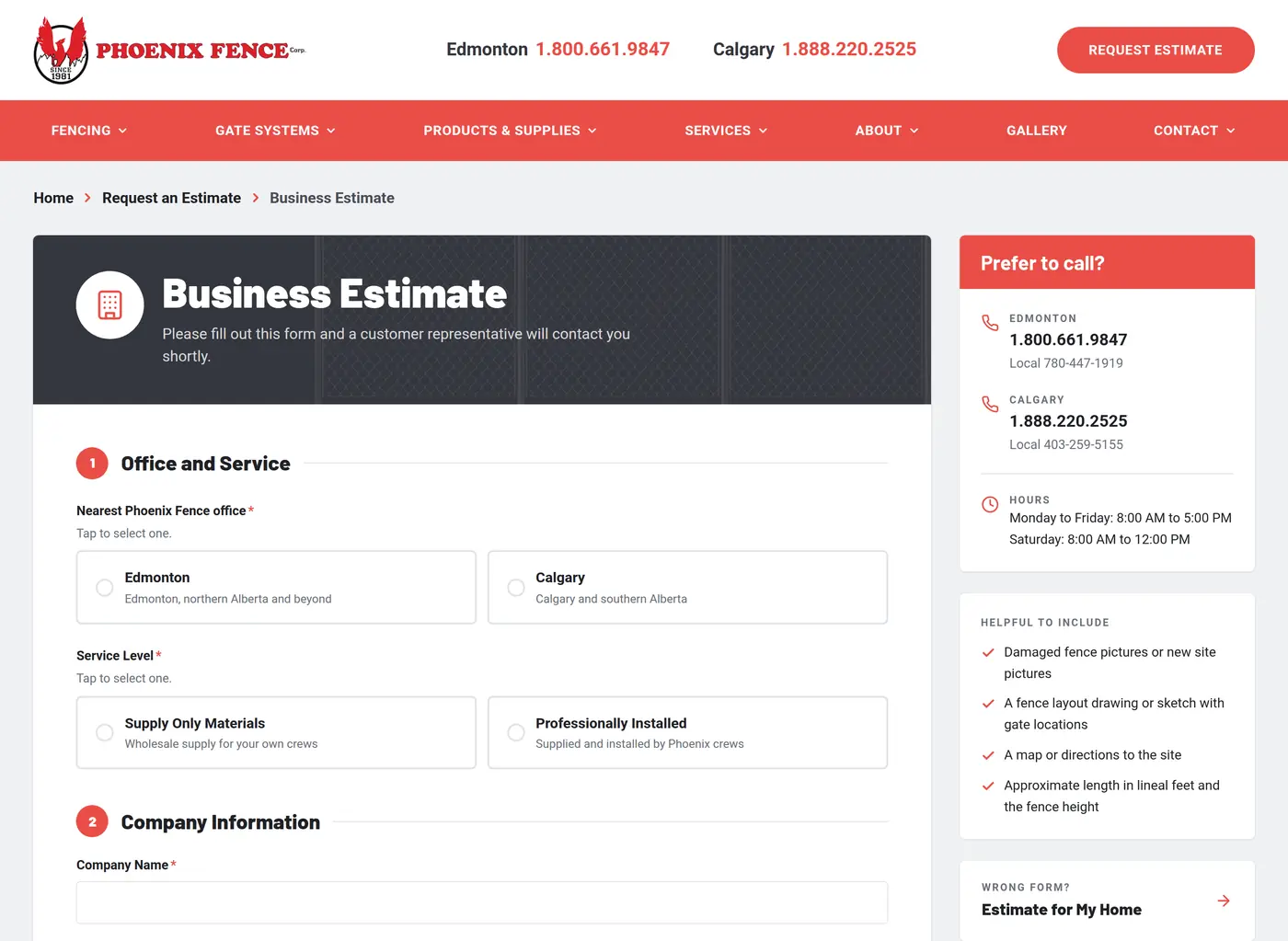The width and height of the screenshot is (1288, 941).
Task: Click Request an Estimate breadcrumb link
Action: [x=171, y=198]
